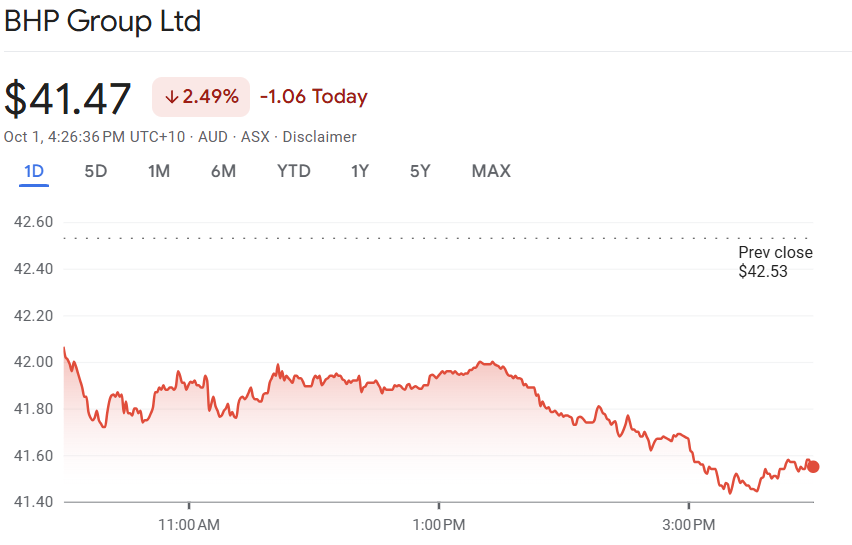Switch to the 5D chart range

(x=95, y=171)
